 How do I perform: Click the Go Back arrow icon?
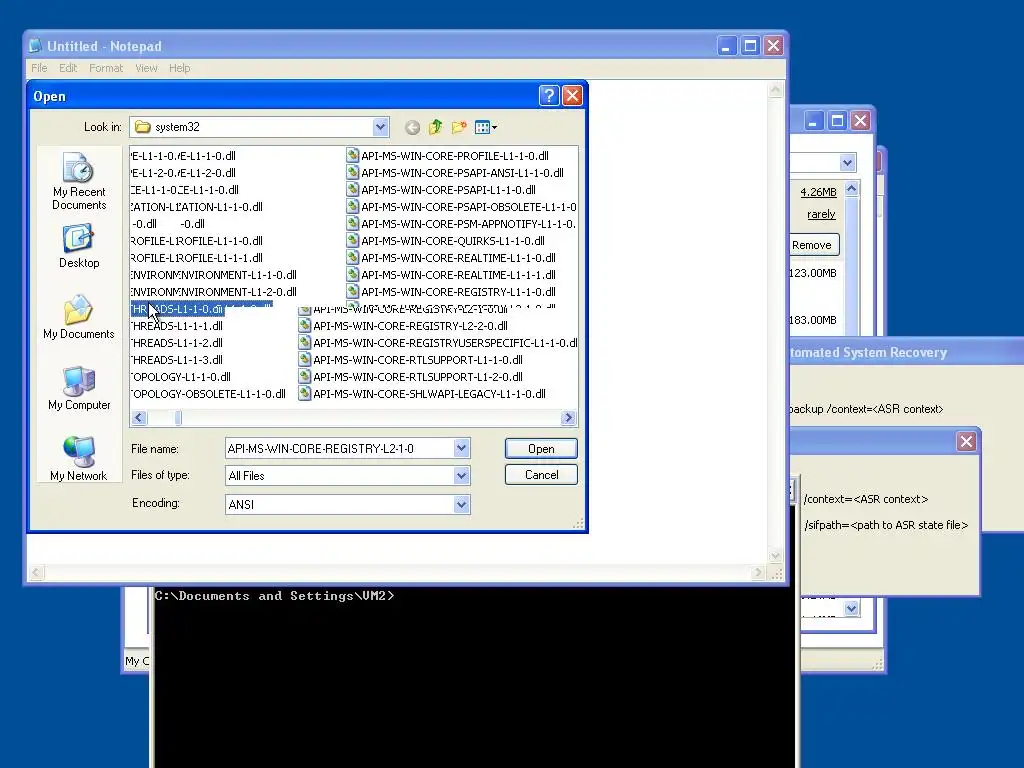click(412, 127)
